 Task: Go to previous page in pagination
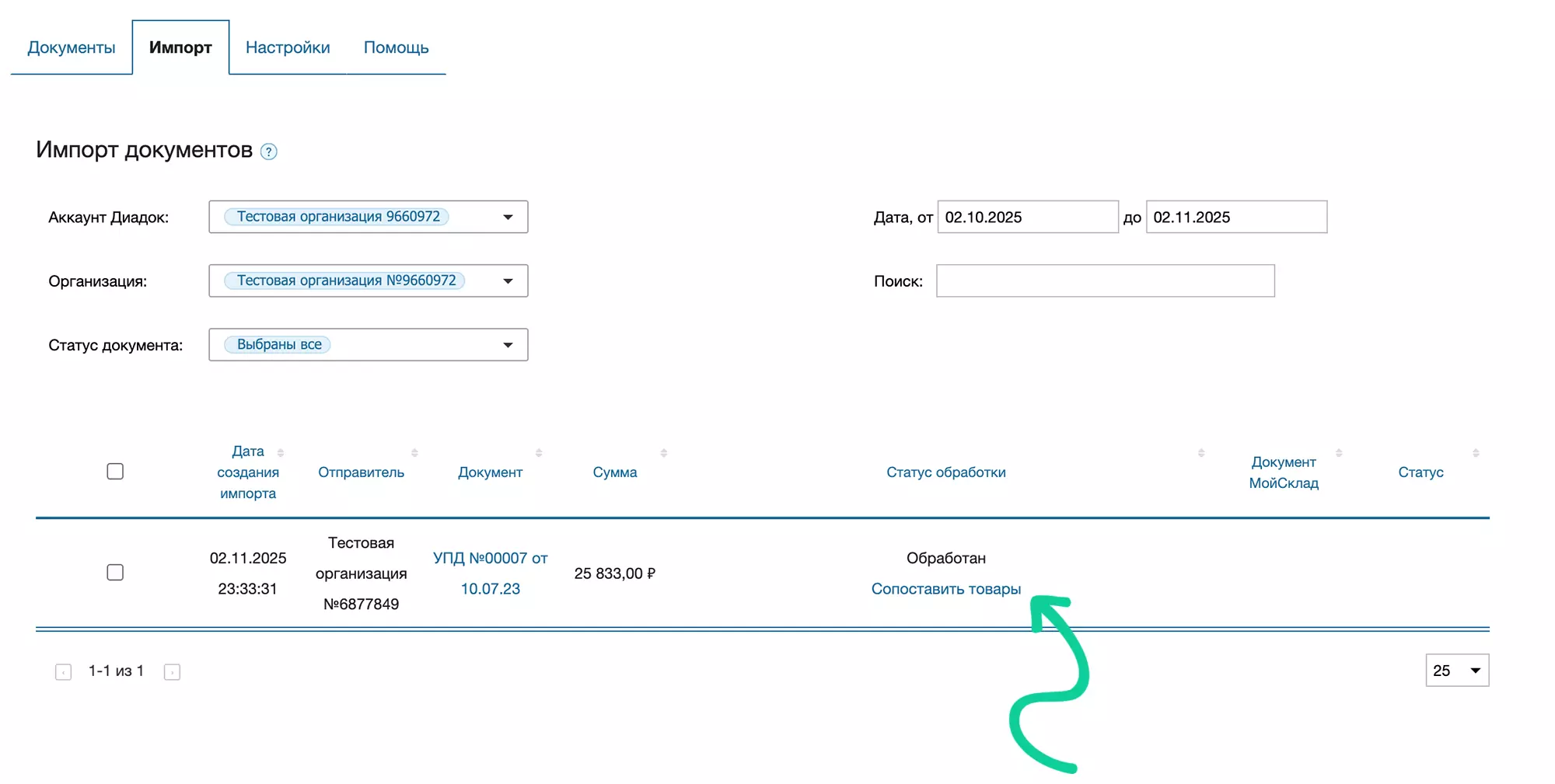coord(64,672)
